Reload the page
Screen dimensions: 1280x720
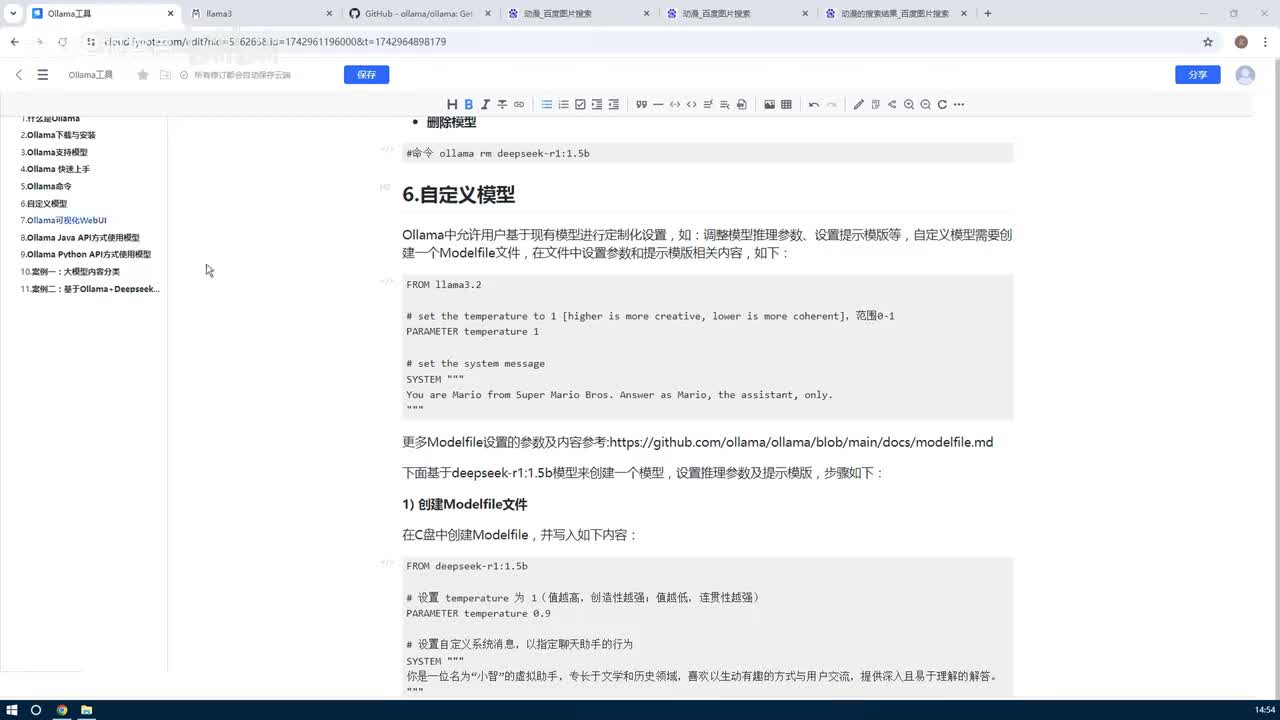(62, 42)
